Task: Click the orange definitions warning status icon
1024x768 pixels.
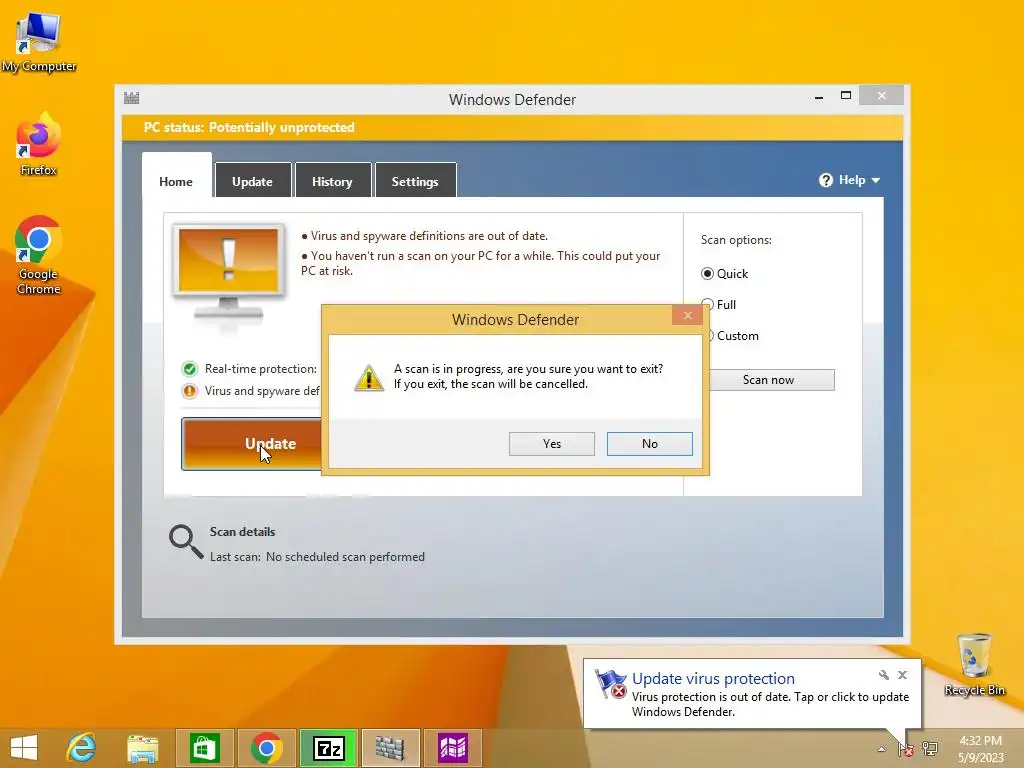Action: (x=190, y=391)
